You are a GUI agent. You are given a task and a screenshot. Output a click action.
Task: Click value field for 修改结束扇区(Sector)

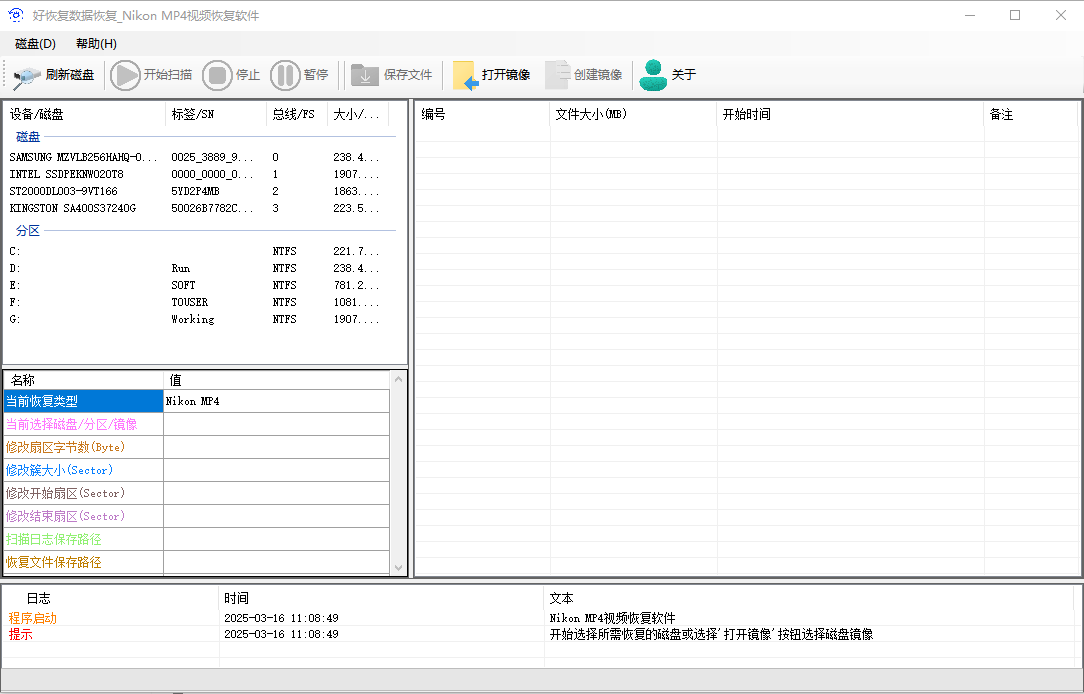(277, 516)
